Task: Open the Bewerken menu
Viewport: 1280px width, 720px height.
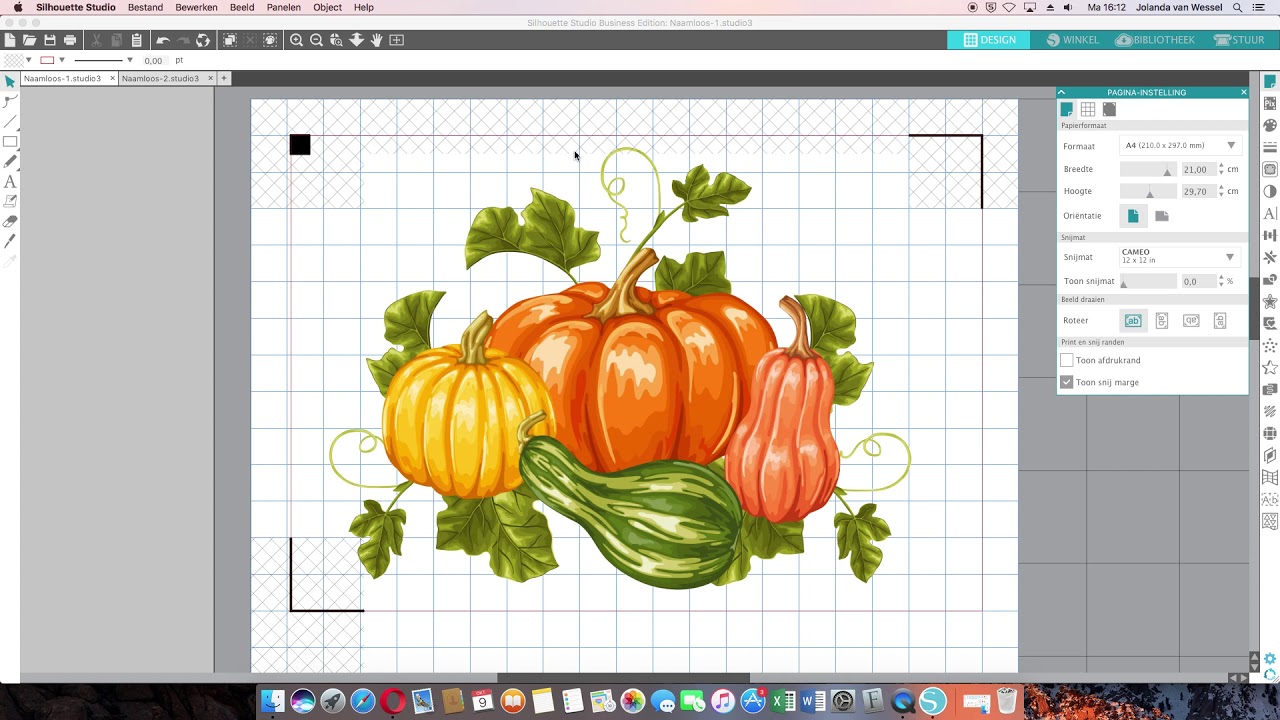Action: (x=196, y=7)
